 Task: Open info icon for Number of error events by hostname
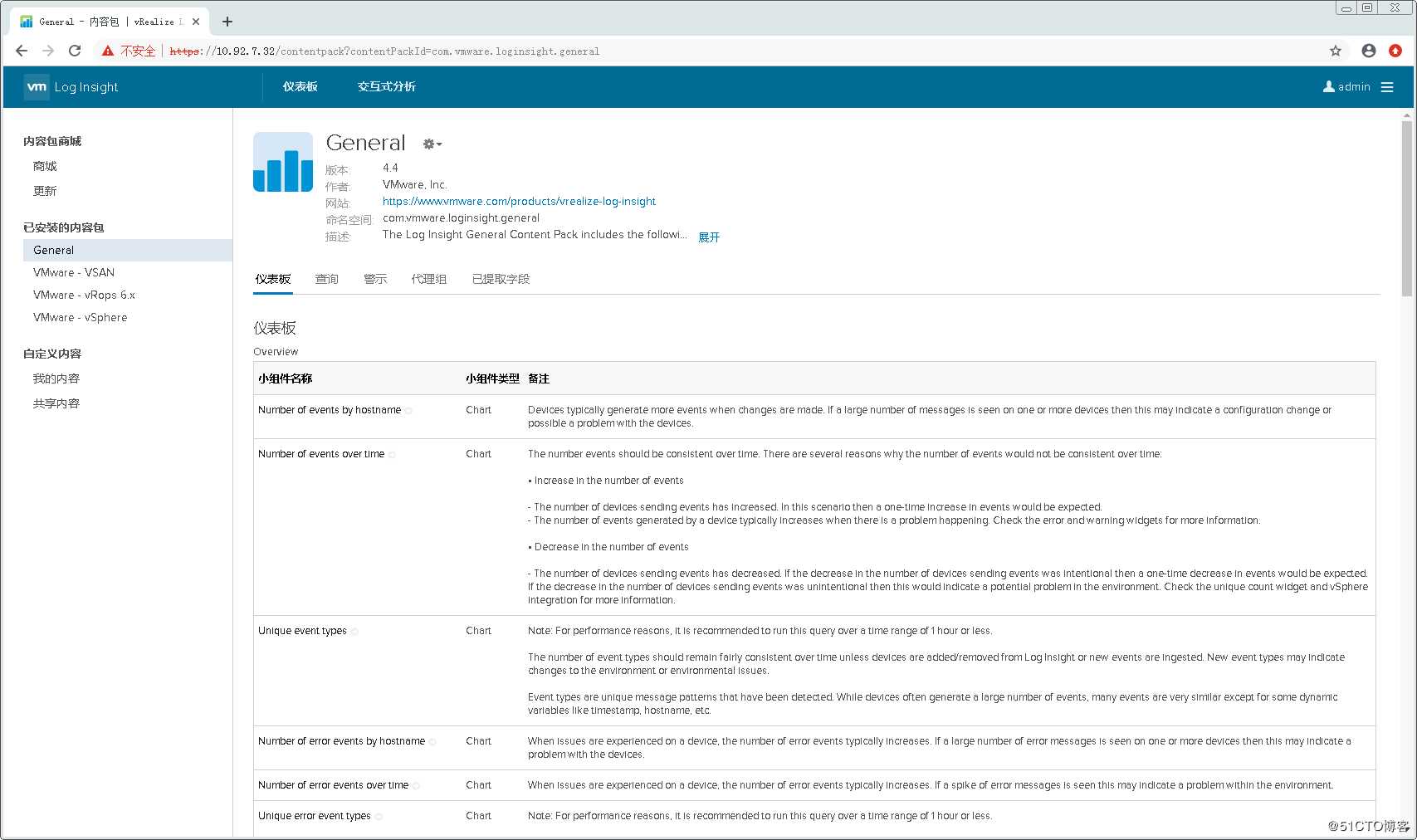click(432, 742)
